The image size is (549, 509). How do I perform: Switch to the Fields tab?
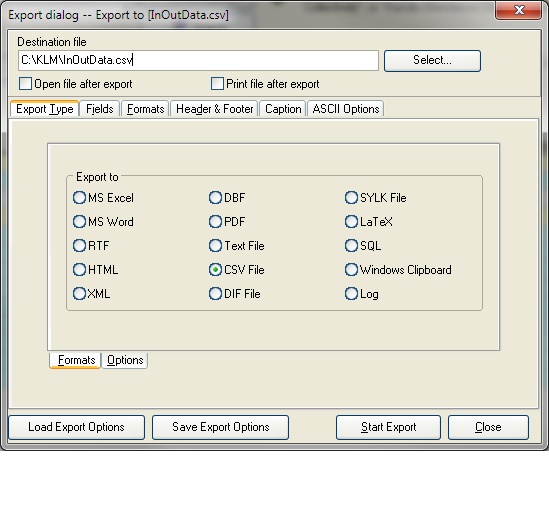pyautogui.click(x=100, y=109)
